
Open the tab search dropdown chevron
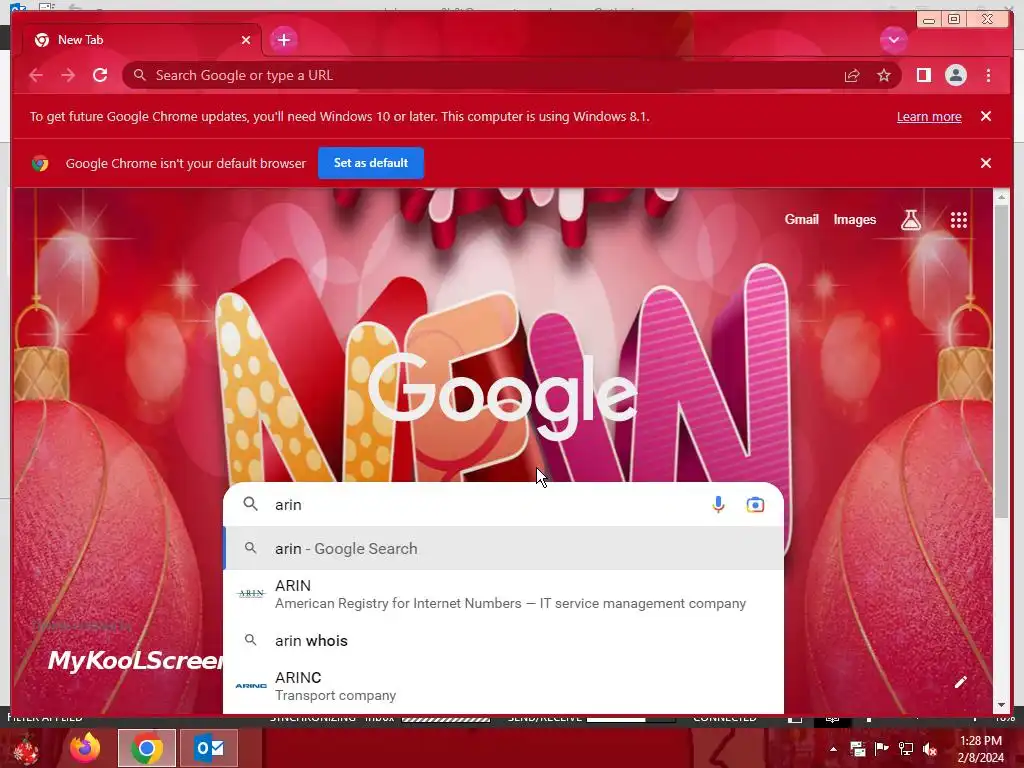pos(893,40)
